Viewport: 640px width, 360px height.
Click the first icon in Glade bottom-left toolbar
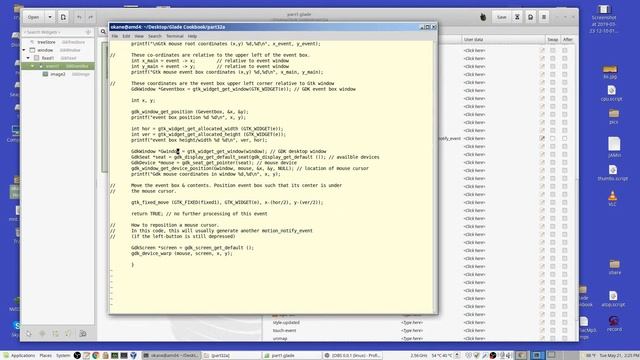[x=28, y=333]
